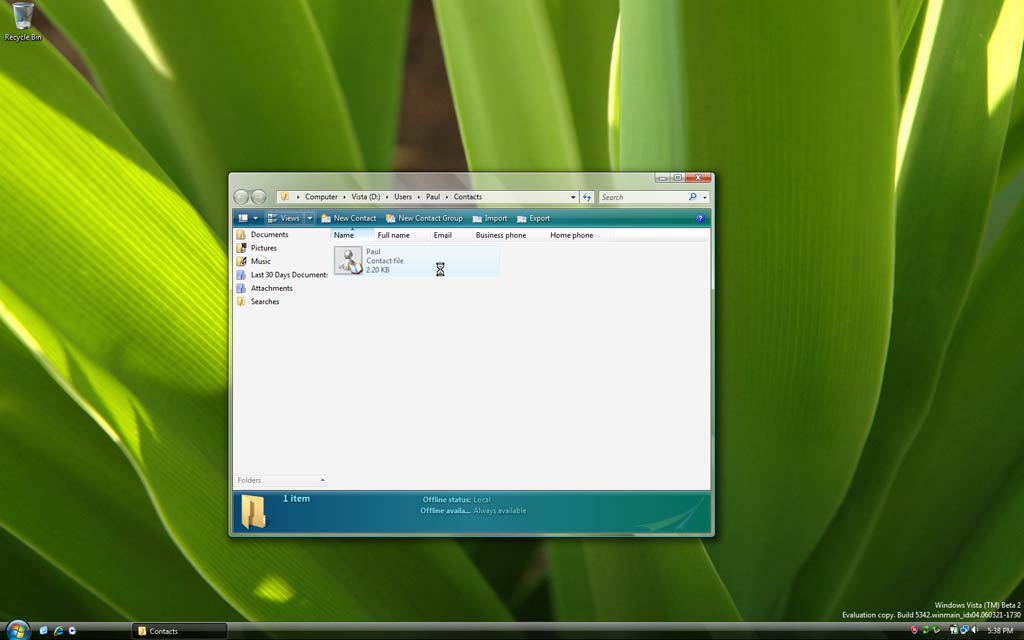Image resolution: width=1024 pixels, height=640 pixels.
Task: Open the Help question mark icon
Action: (x=700, y=218)
